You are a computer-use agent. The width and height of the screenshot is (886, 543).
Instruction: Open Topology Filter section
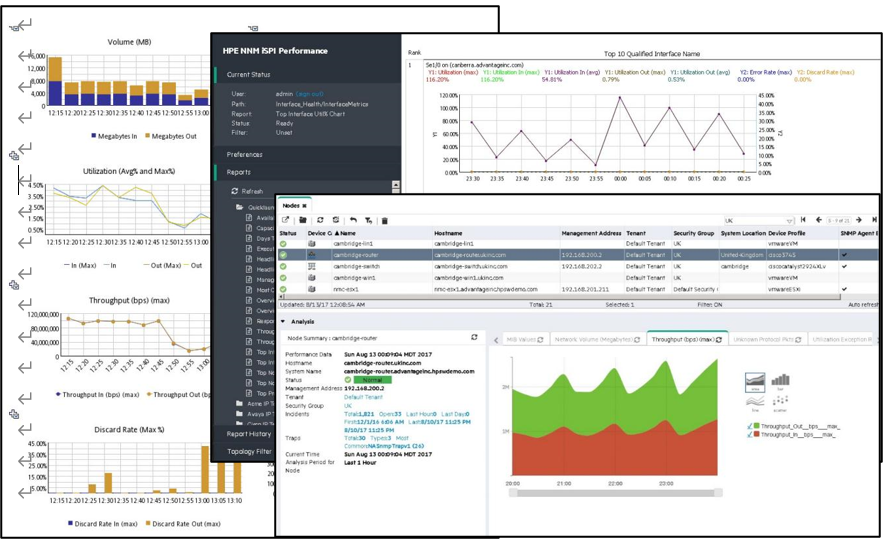[249, 451]
